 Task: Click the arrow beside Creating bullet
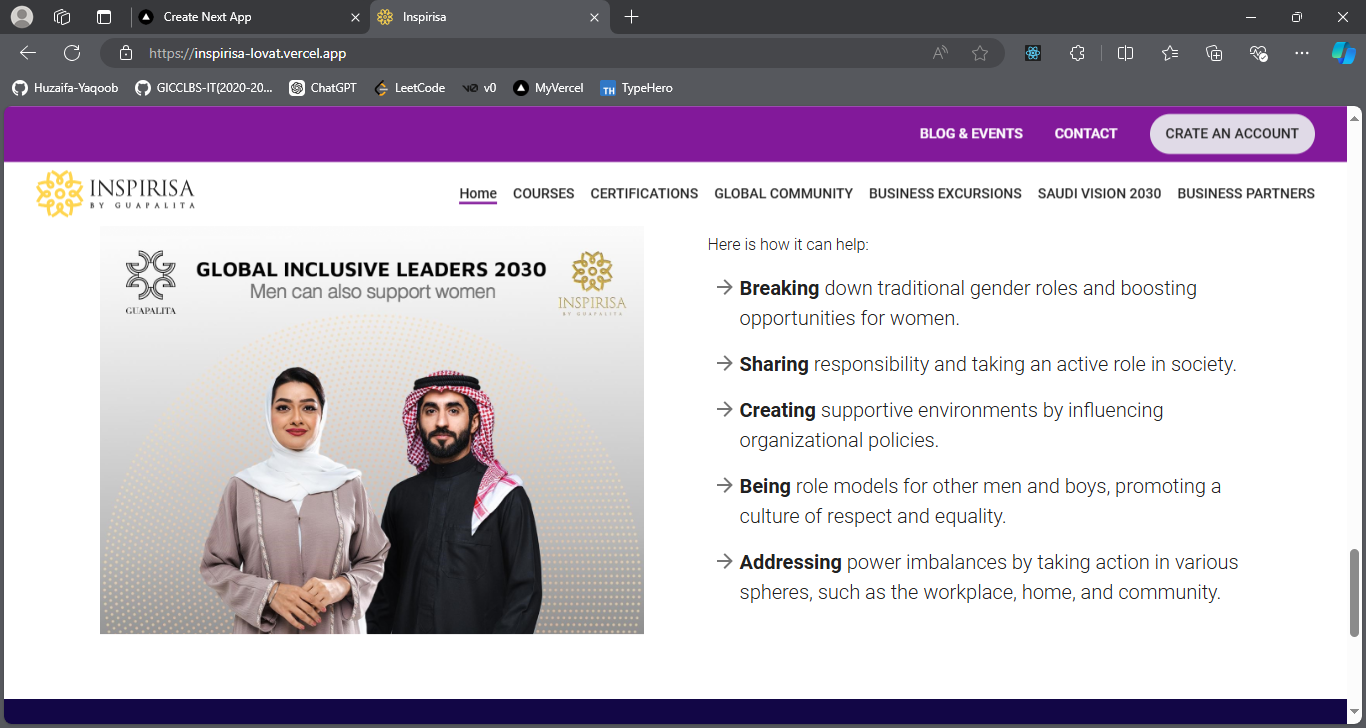725,410
